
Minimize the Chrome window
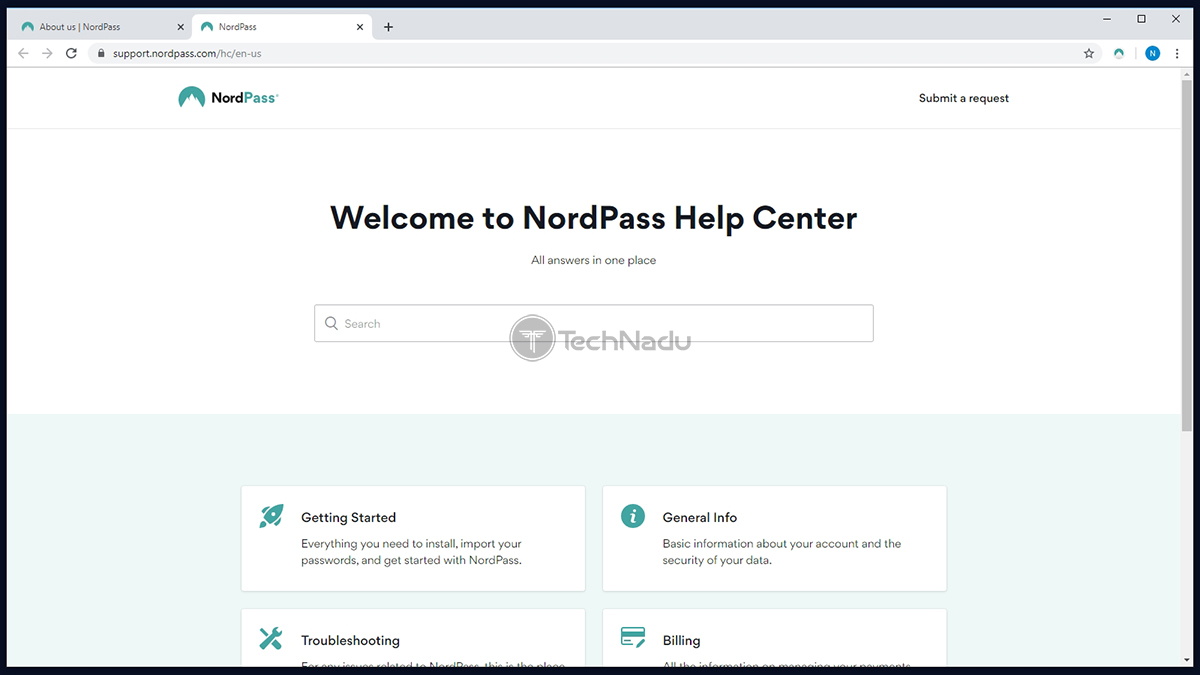pyautogui.click(x=1108, y=18)
